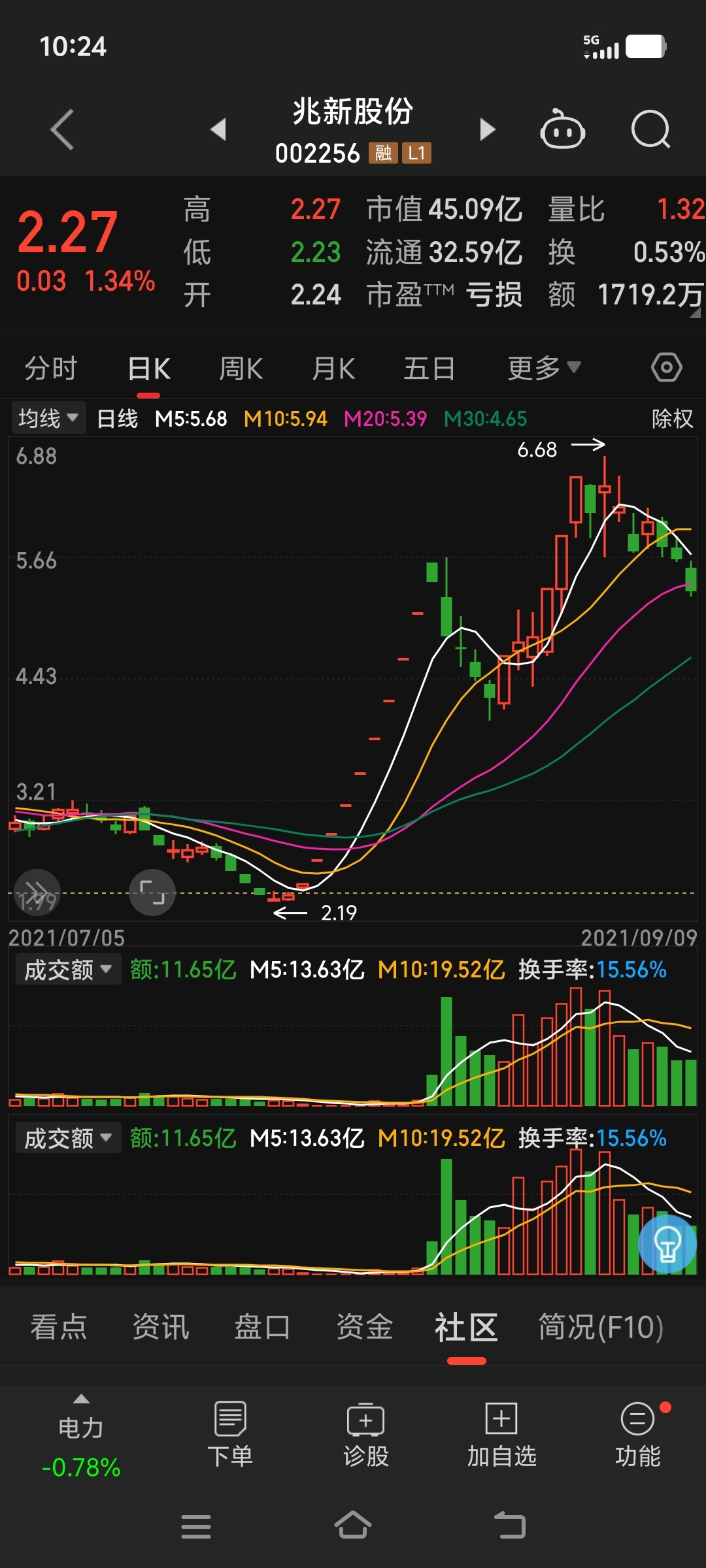The image size is (706, 1568).
Task: Open the 均线 indicator dropdown
Action: pos(49,418)
